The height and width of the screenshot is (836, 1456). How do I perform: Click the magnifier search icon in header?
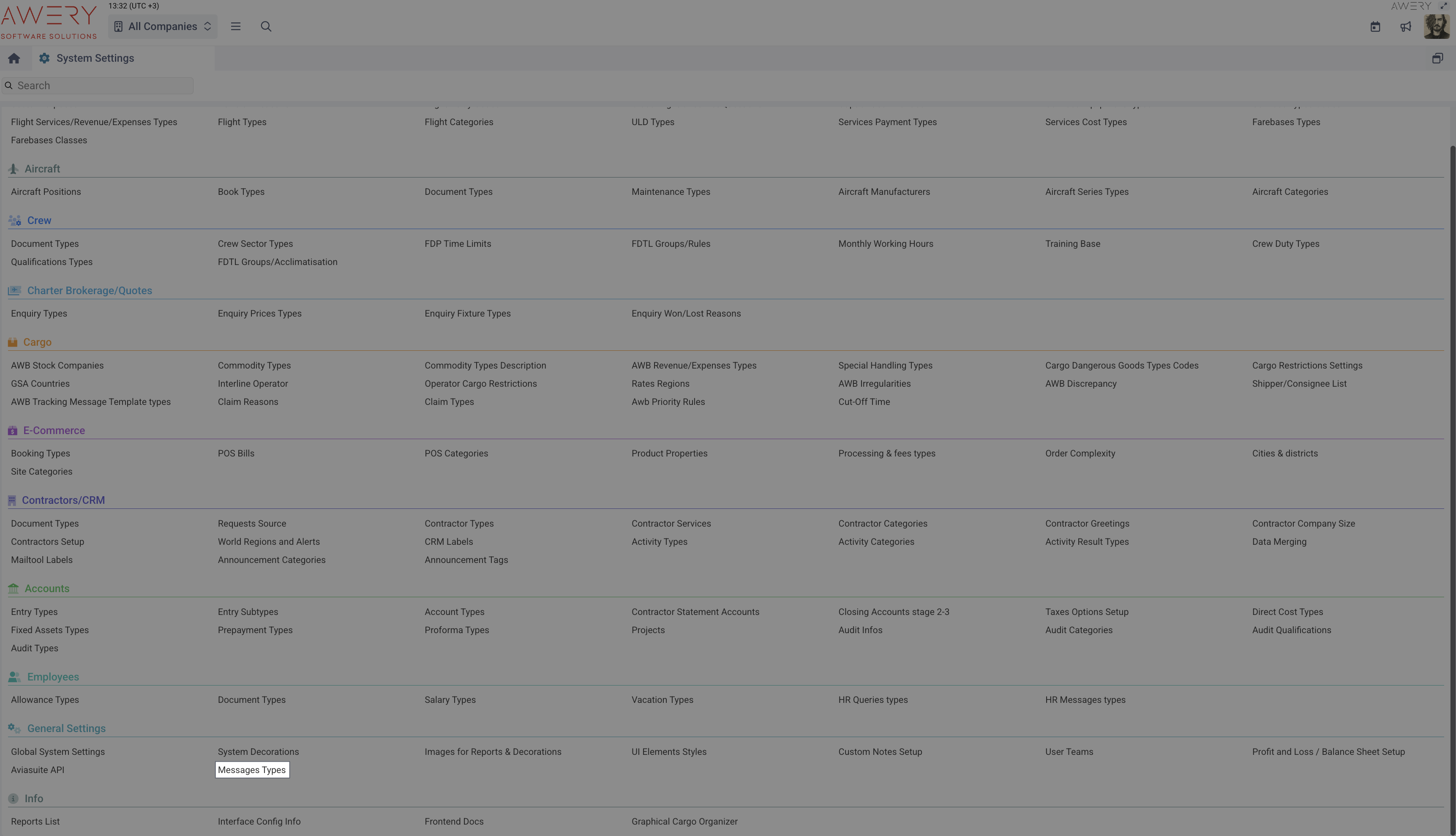pos(266,26)
